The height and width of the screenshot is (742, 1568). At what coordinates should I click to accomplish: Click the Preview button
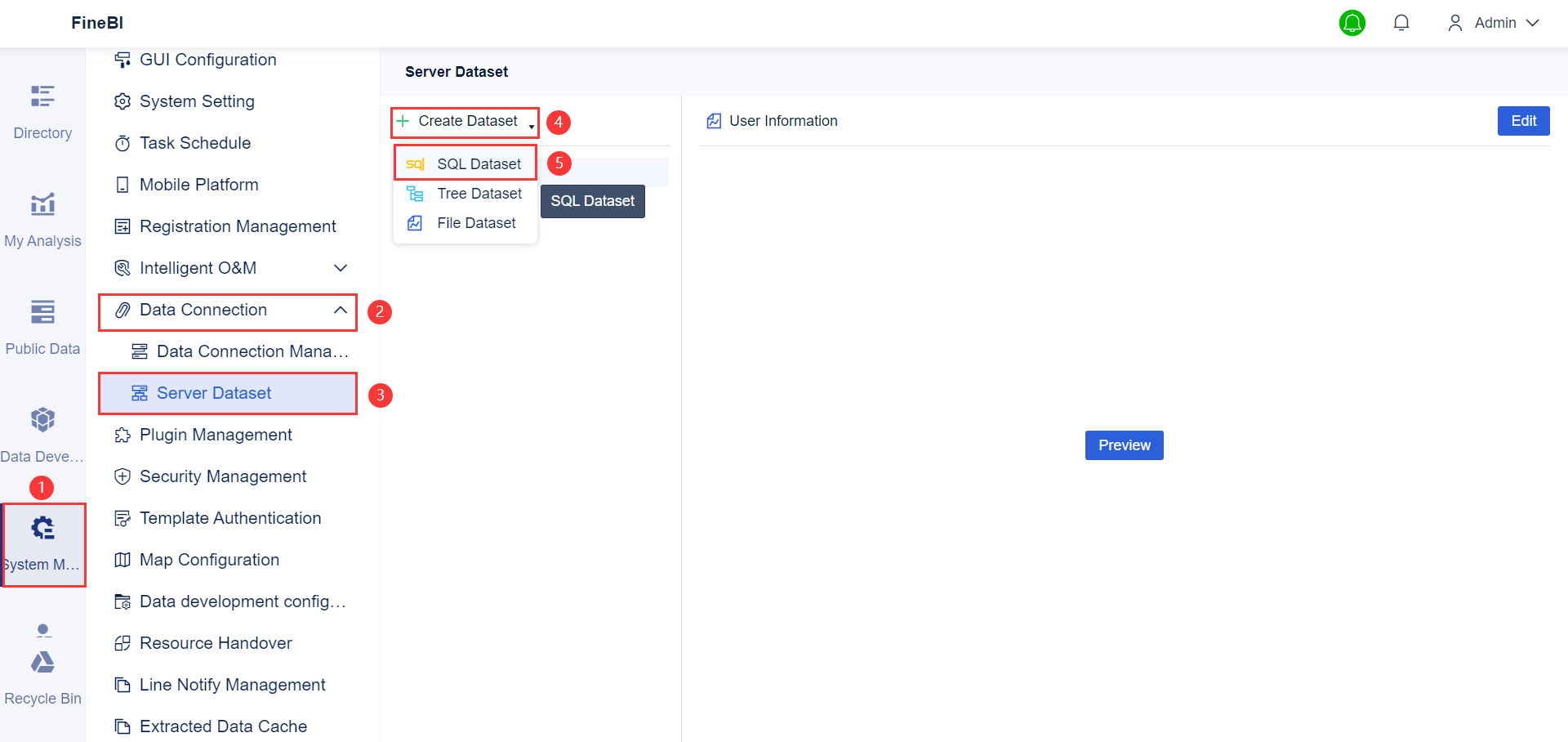pyautogui.click(x=1124, y=445)
